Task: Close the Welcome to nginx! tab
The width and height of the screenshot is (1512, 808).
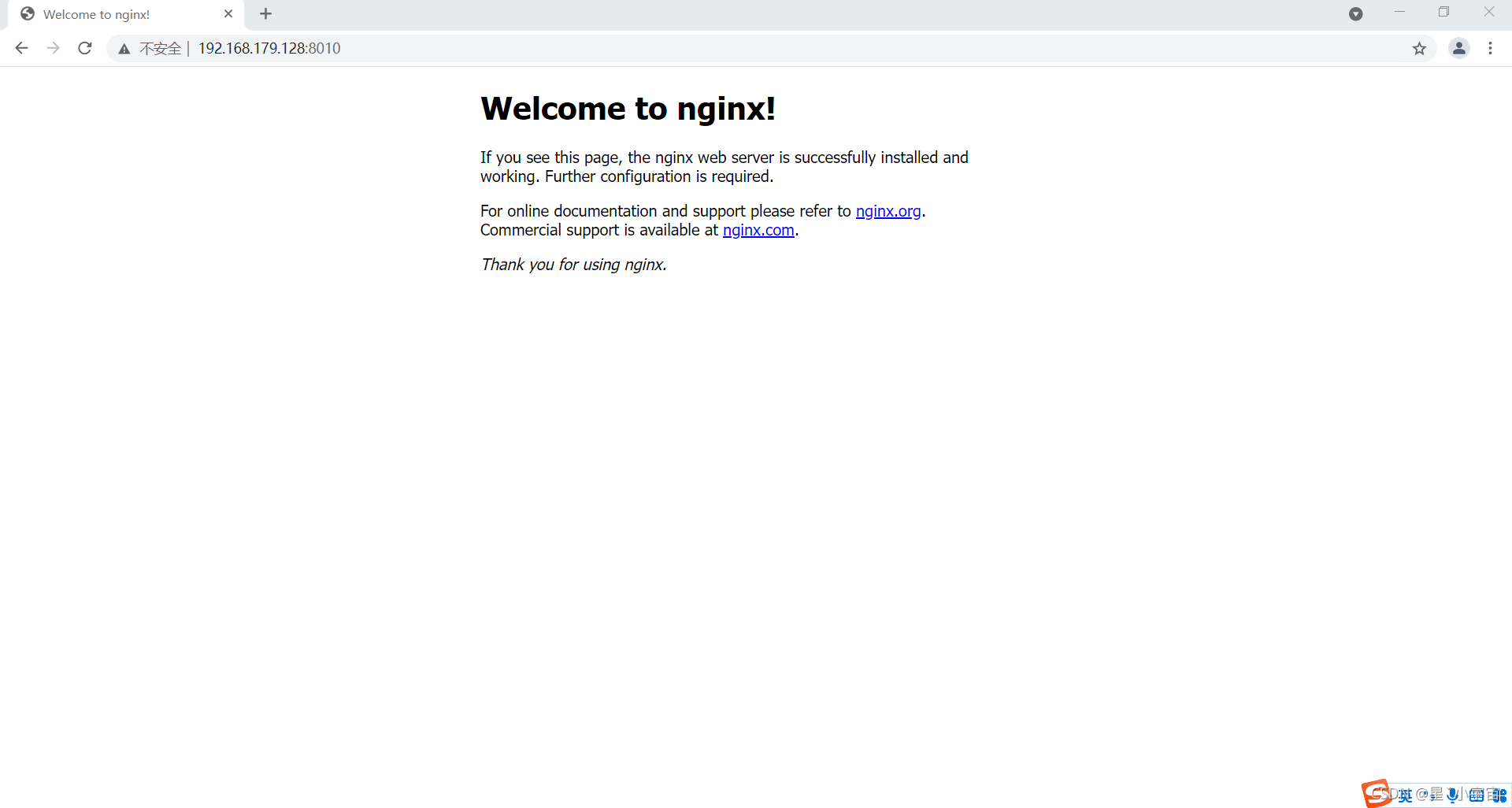Action: tap(228, 13)
